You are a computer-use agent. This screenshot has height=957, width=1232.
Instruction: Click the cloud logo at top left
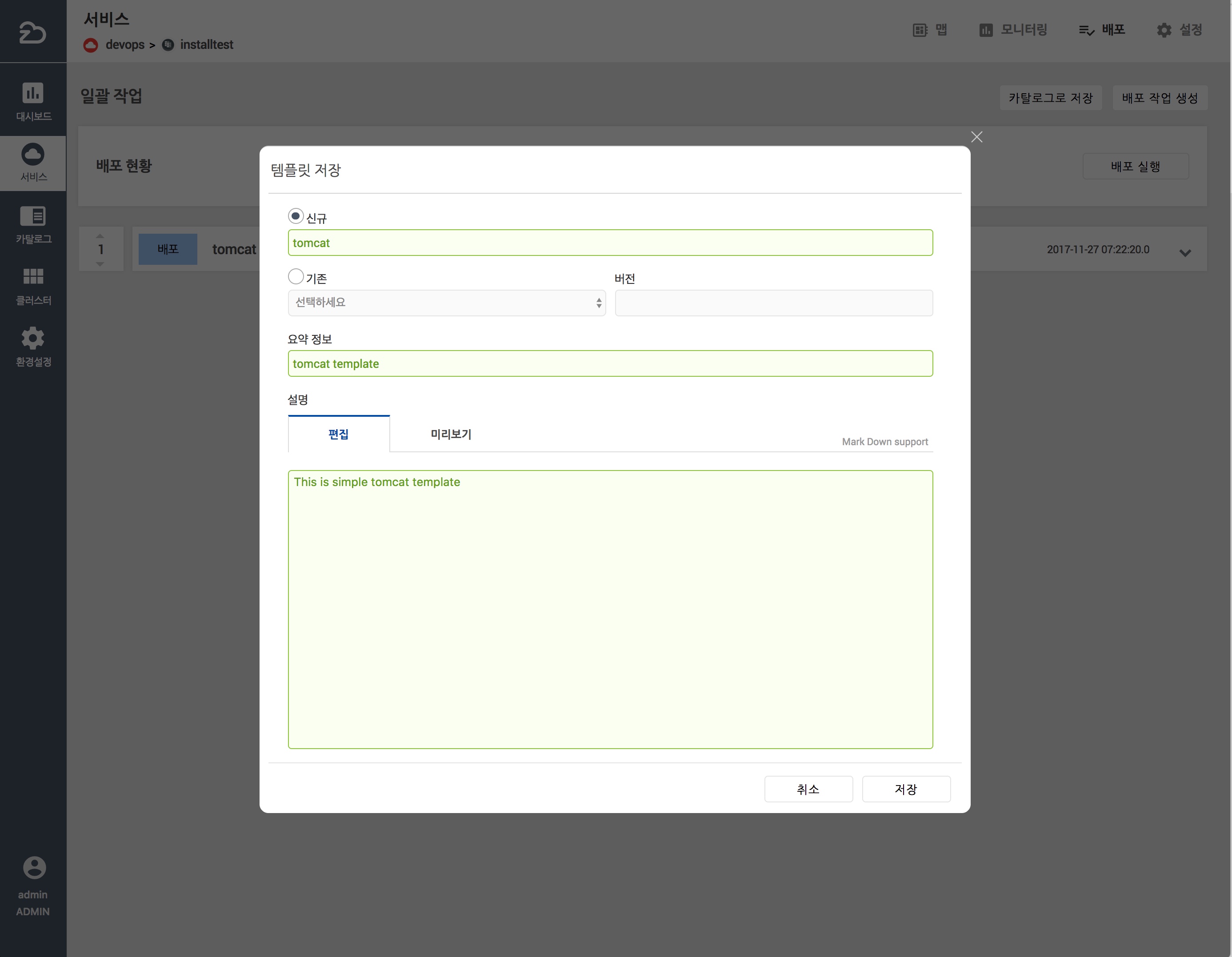coord(33,32)
